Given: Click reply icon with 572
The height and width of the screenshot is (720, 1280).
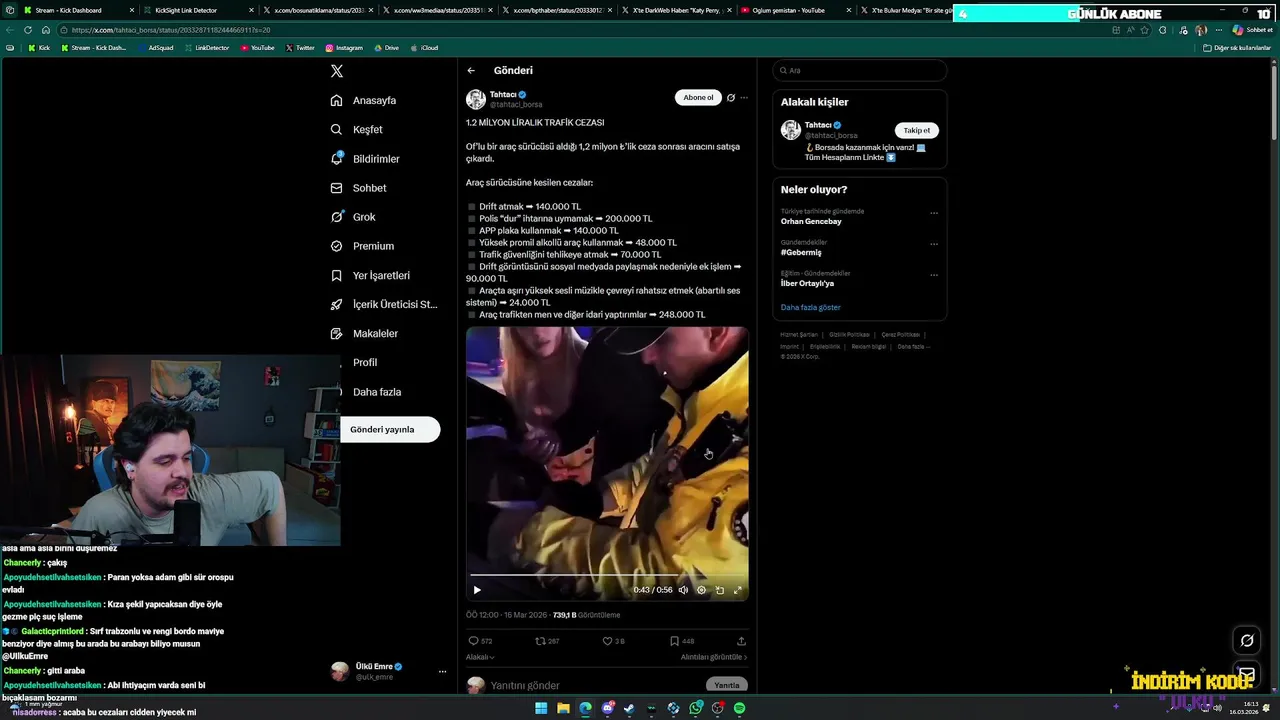Looking at the screenshot, I should tap(479, 641).
